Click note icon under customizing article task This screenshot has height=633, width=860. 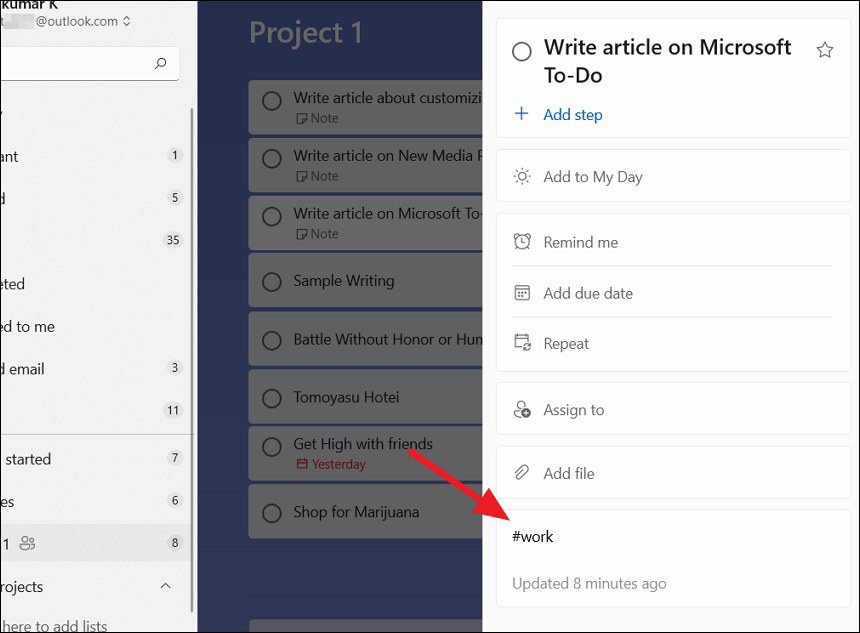(x=301, y=118)
